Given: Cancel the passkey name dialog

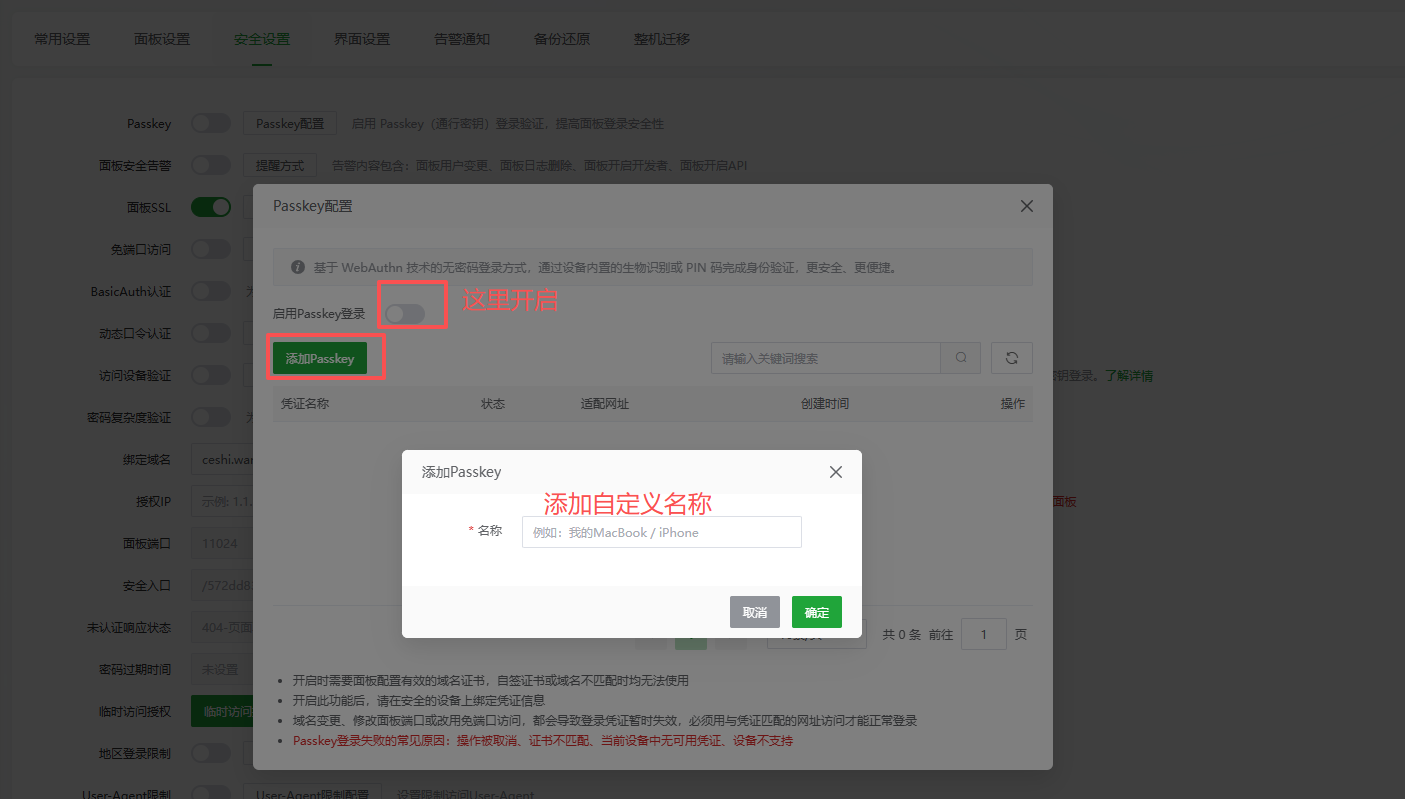Looking at the screenshot, I should [x=755, y=611].
